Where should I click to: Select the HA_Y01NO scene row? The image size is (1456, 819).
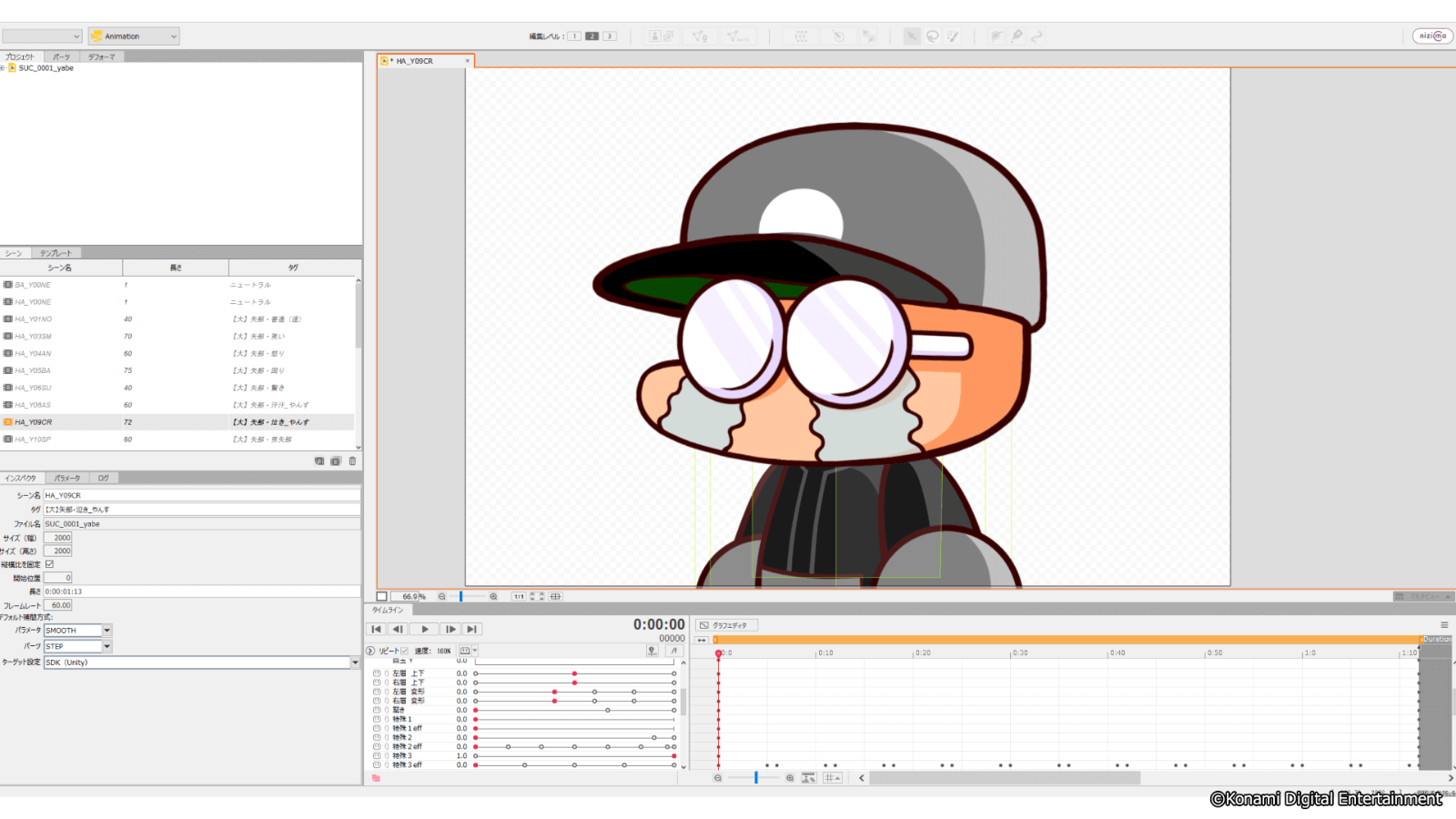click(x=177, y=319)
